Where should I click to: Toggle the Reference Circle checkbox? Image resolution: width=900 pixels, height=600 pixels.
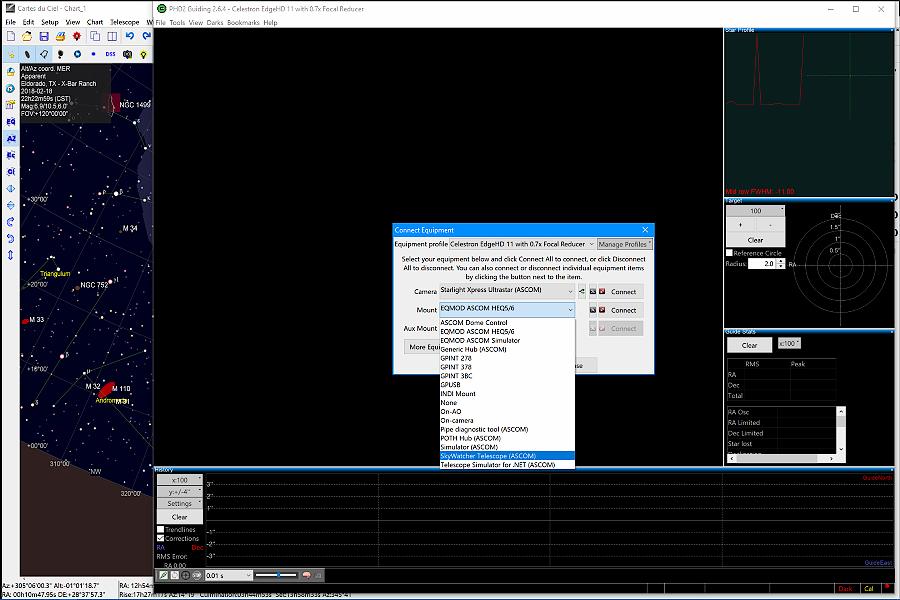[730, 253]
